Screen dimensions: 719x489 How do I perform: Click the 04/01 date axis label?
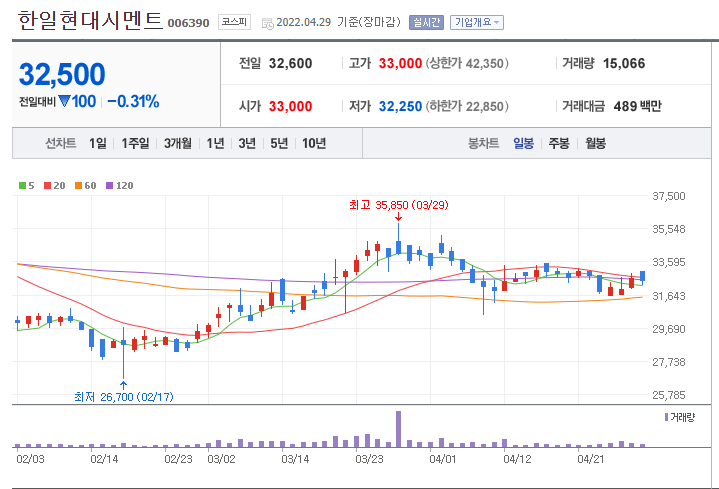click(x=443, y=459)
